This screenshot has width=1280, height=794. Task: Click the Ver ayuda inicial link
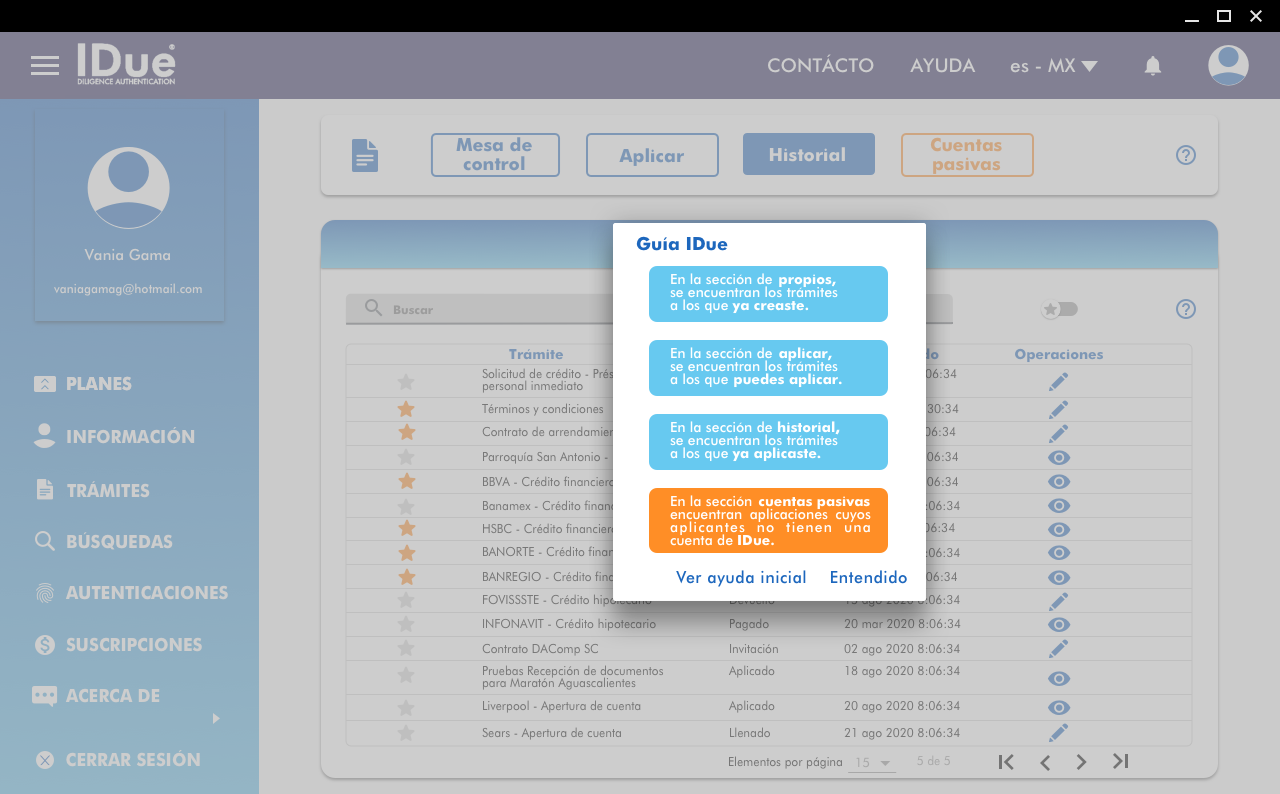(741, 578)
